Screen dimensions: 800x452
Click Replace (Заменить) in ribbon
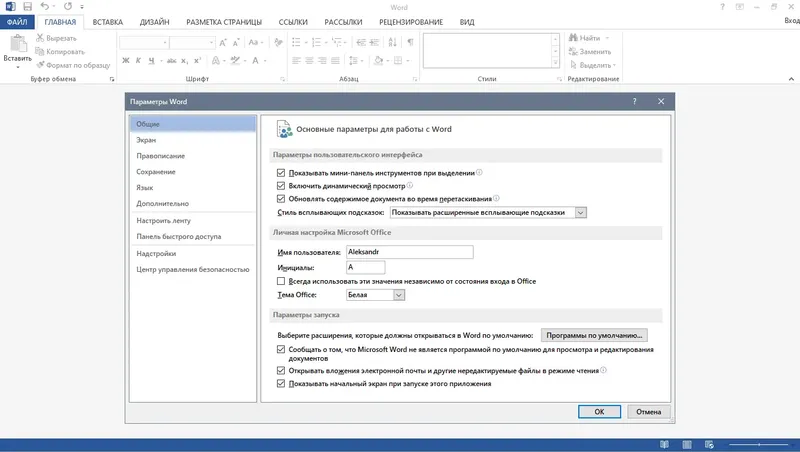click(x=590, y=52)
